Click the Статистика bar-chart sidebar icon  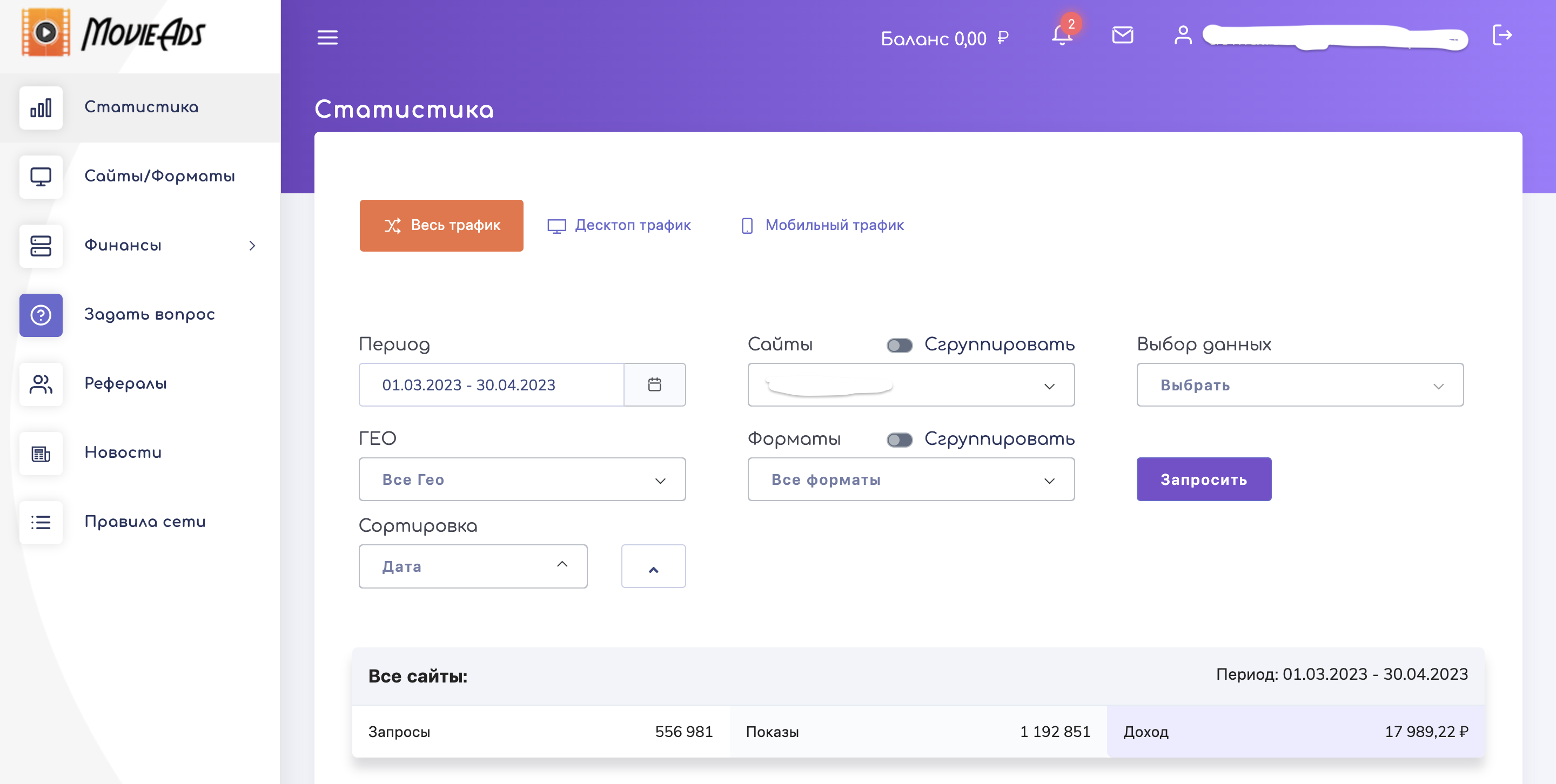point(41,107)
